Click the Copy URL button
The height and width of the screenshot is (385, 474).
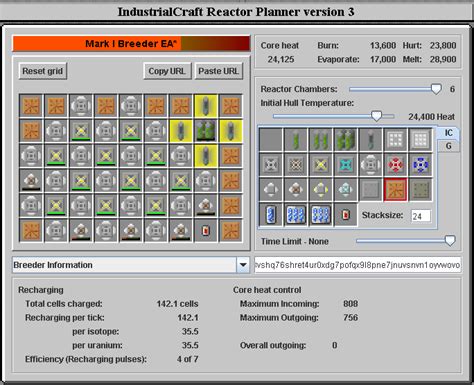point(167,71)
